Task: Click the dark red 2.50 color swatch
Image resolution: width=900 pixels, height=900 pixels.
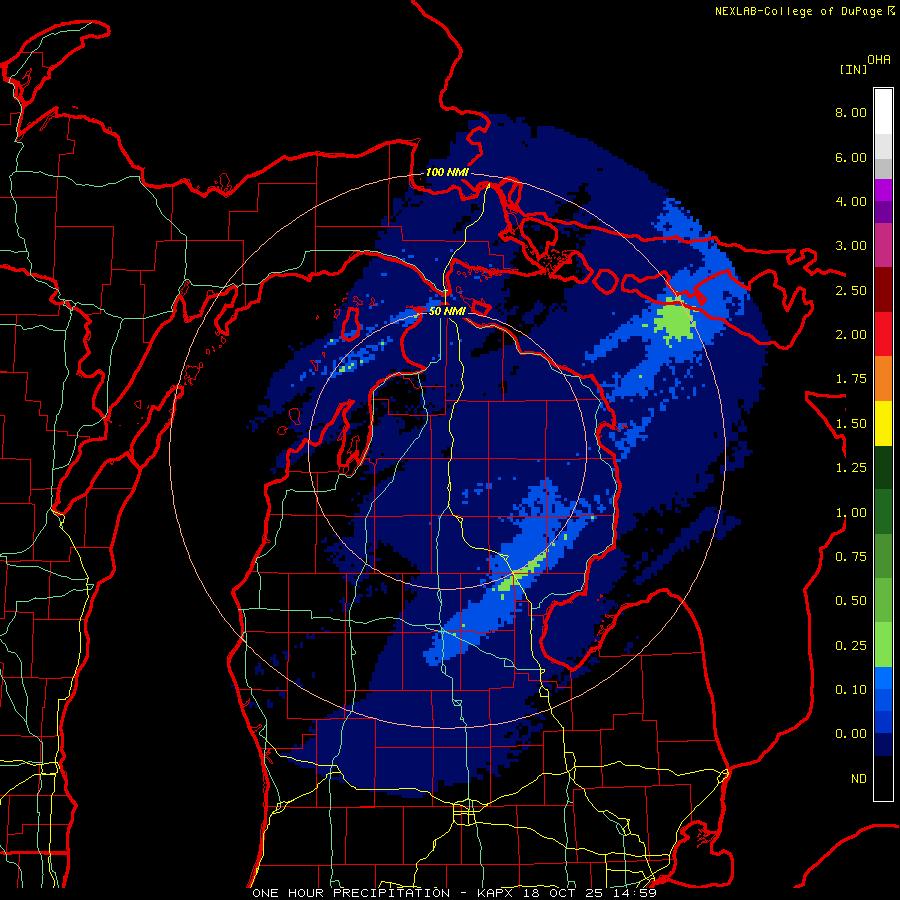Action: pyautogui.click(x=883, y=290)
